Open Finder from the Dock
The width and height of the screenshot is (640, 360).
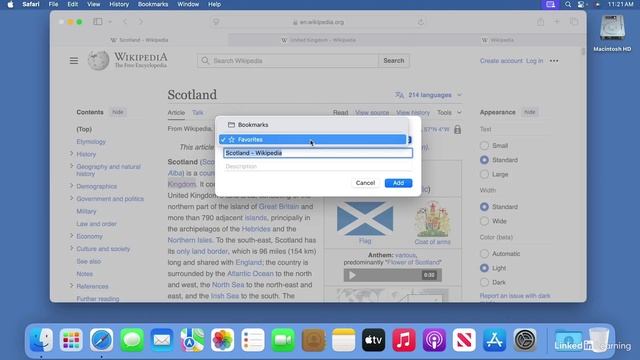click(41, 340)
